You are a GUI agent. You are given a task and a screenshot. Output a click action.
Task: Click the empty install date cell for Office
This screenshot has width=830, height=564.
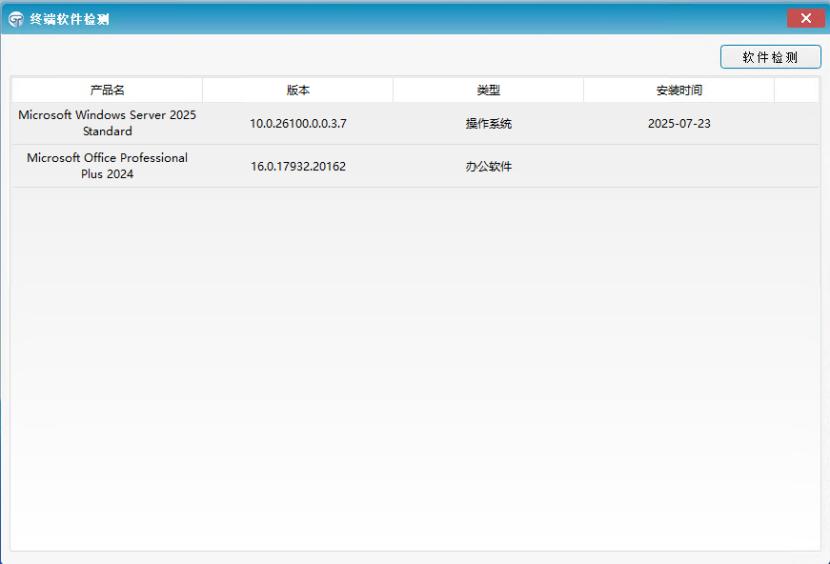point(679,166)
